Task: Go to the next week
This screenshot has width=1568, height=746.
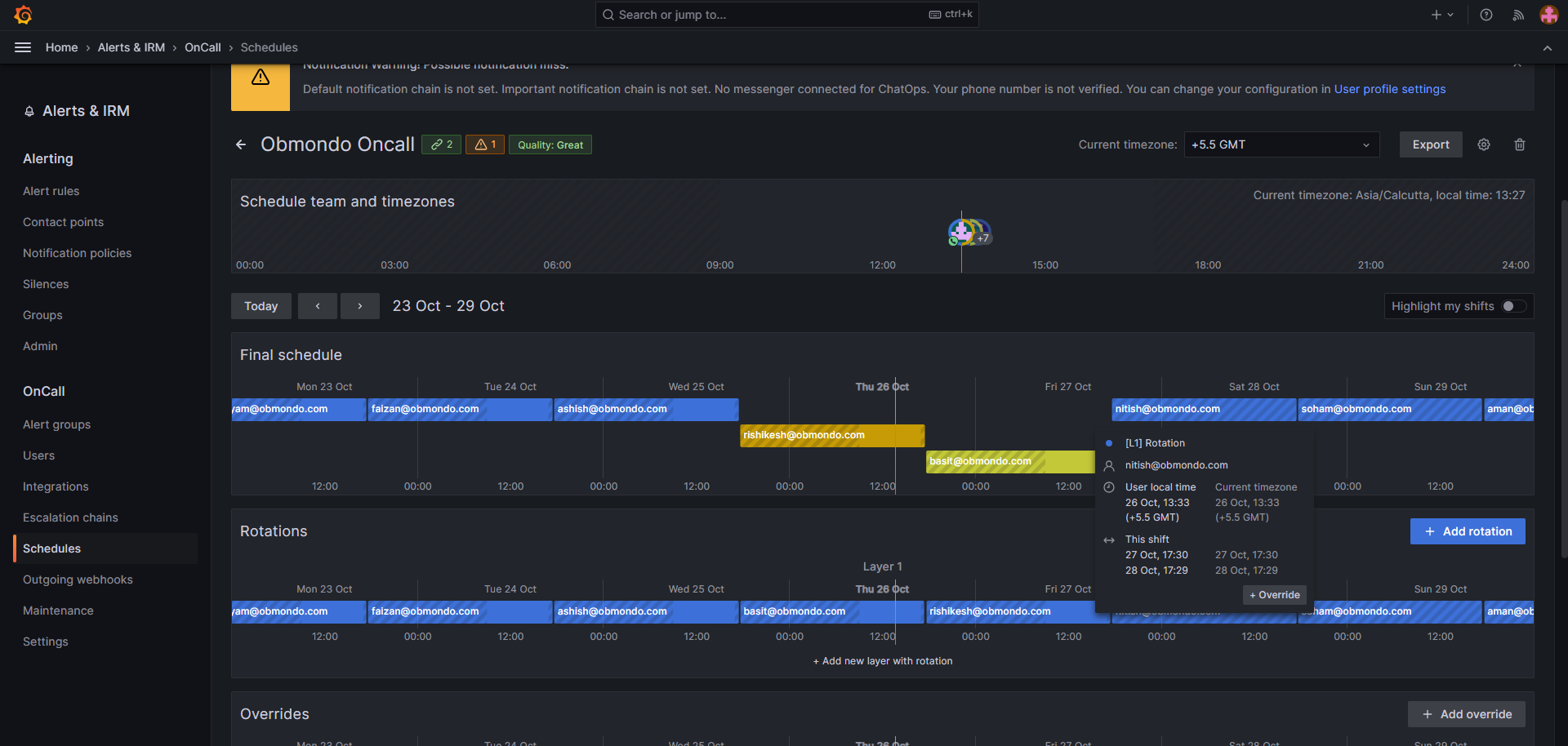Action: tap(360, 306)
